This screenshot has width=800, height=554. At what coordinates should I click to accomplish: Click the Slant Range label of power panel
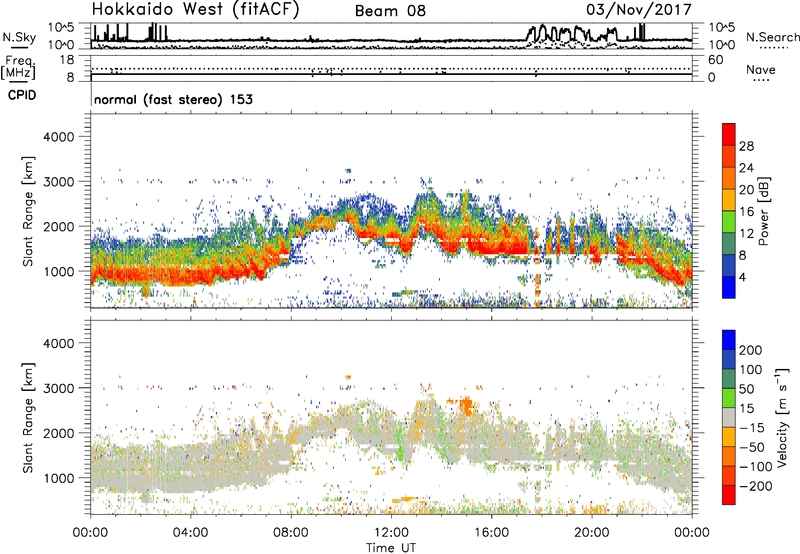[x=28, y=211]
